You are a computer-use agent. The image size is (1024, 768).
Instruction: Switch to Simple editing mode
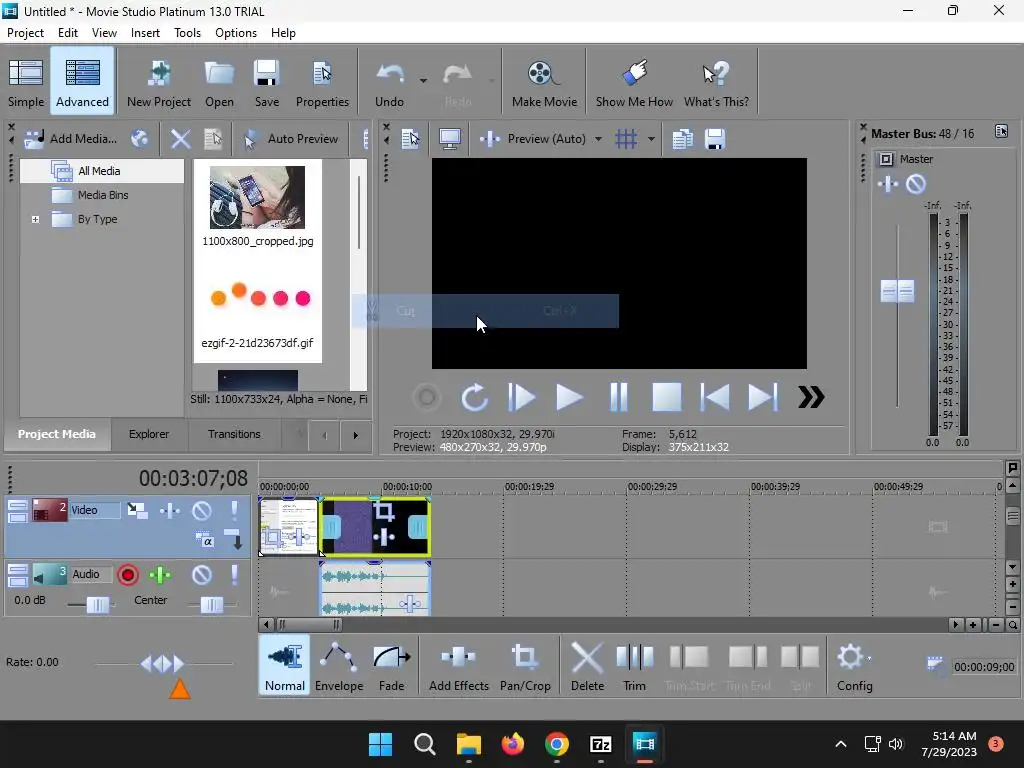click(26, 82)
